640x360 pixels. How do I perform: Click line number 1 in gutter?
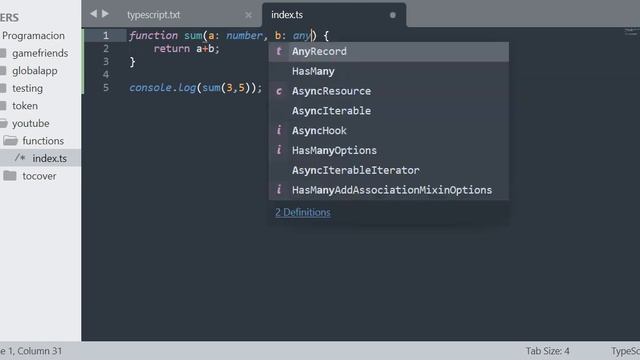click(106, 36)
